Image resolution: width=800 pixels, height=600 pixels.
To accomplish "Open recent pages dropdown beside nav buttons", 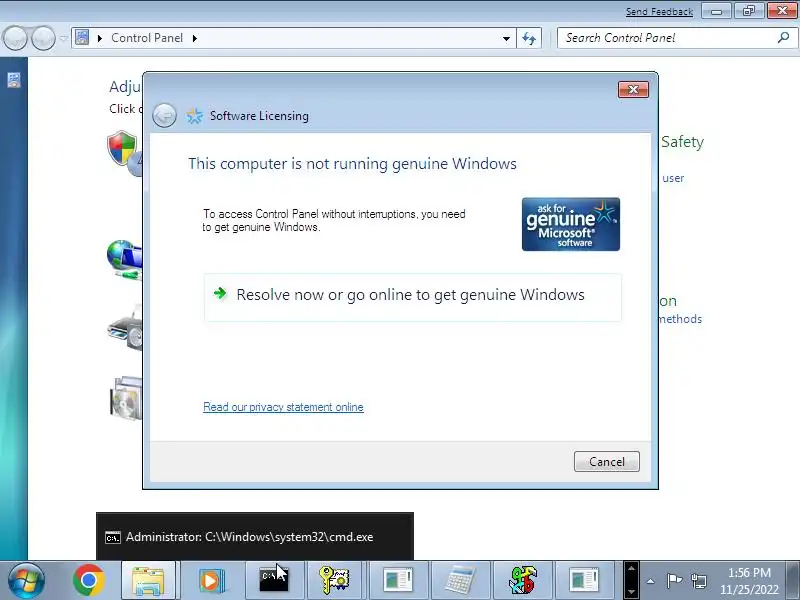I will (x=63, y=38).
